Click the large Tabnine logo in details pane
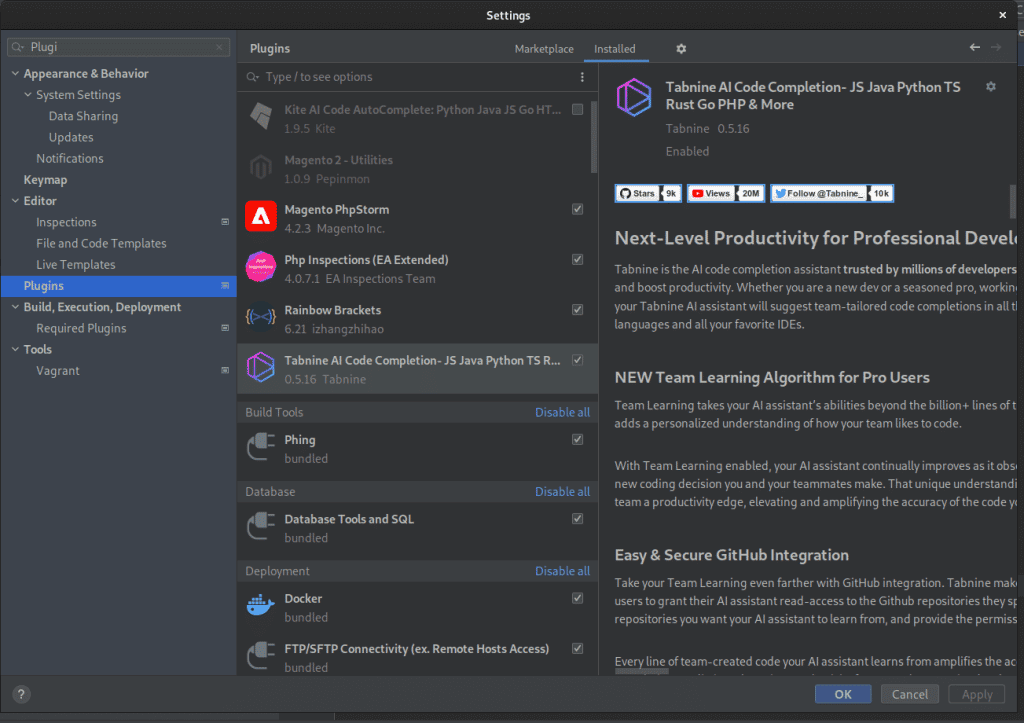This screenshot has height=723, width=1024. click(x=634, y=97)
